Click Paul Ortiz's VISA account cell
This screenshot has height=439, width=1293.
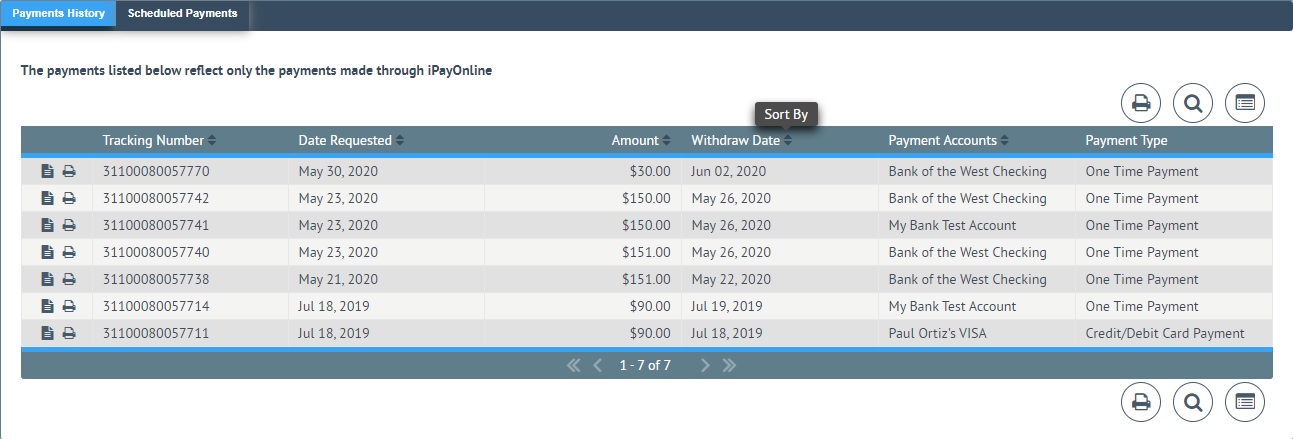[937, 333]
